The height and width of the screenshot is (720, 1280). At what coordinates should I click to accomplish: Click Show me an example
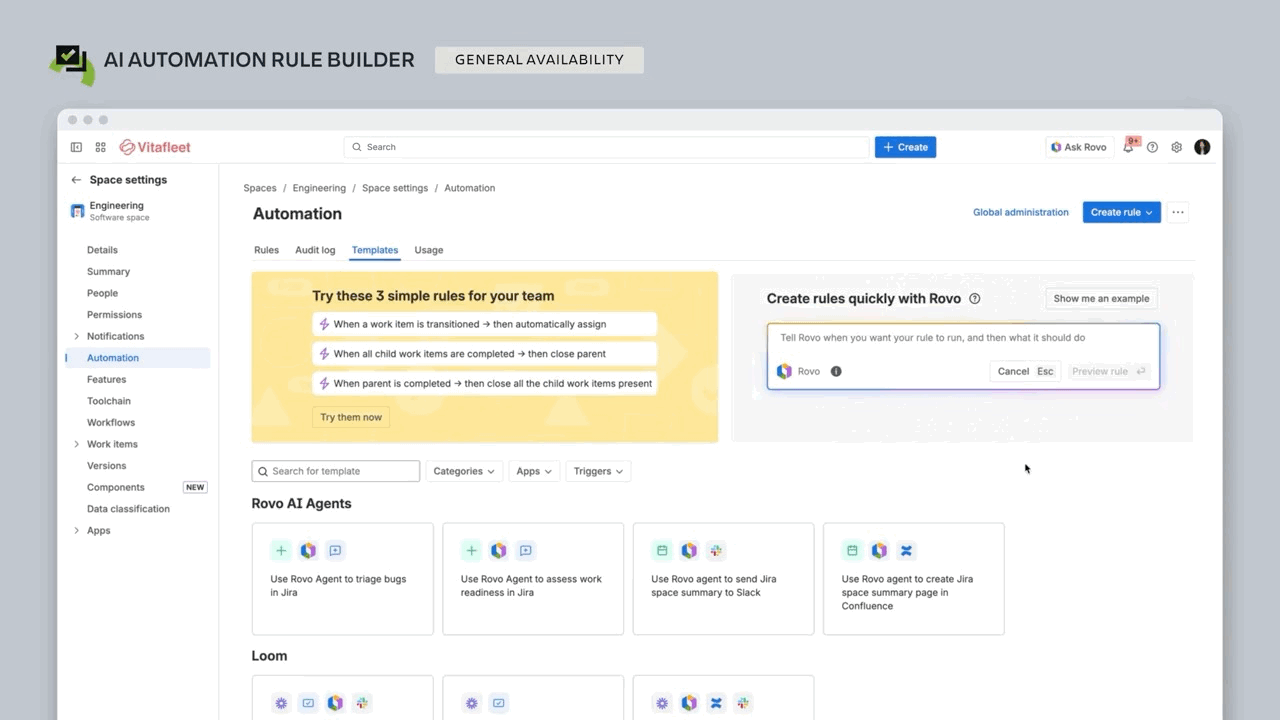pos(1101,298)
